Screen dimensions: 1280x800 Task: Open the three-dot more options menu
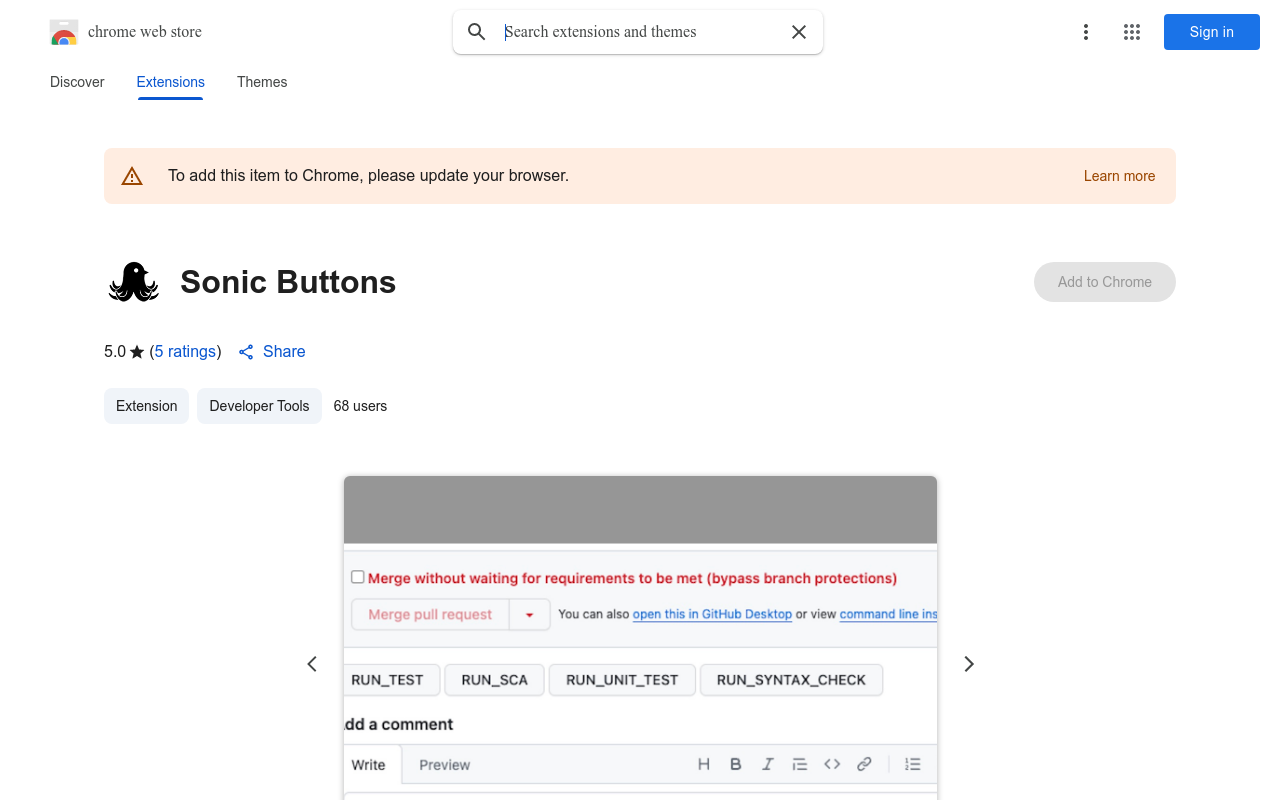click(x=1086, y=32)
